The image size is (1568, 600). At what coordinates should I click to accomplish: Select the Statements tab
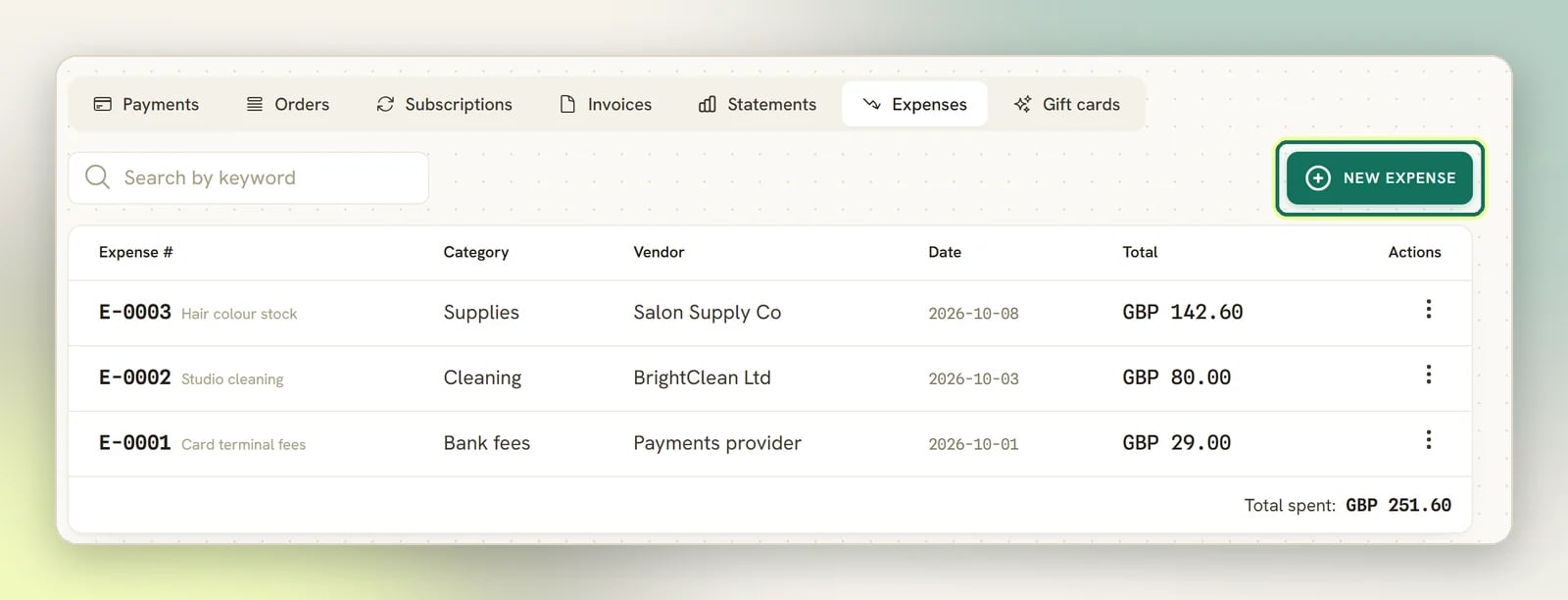pos(758,104)
